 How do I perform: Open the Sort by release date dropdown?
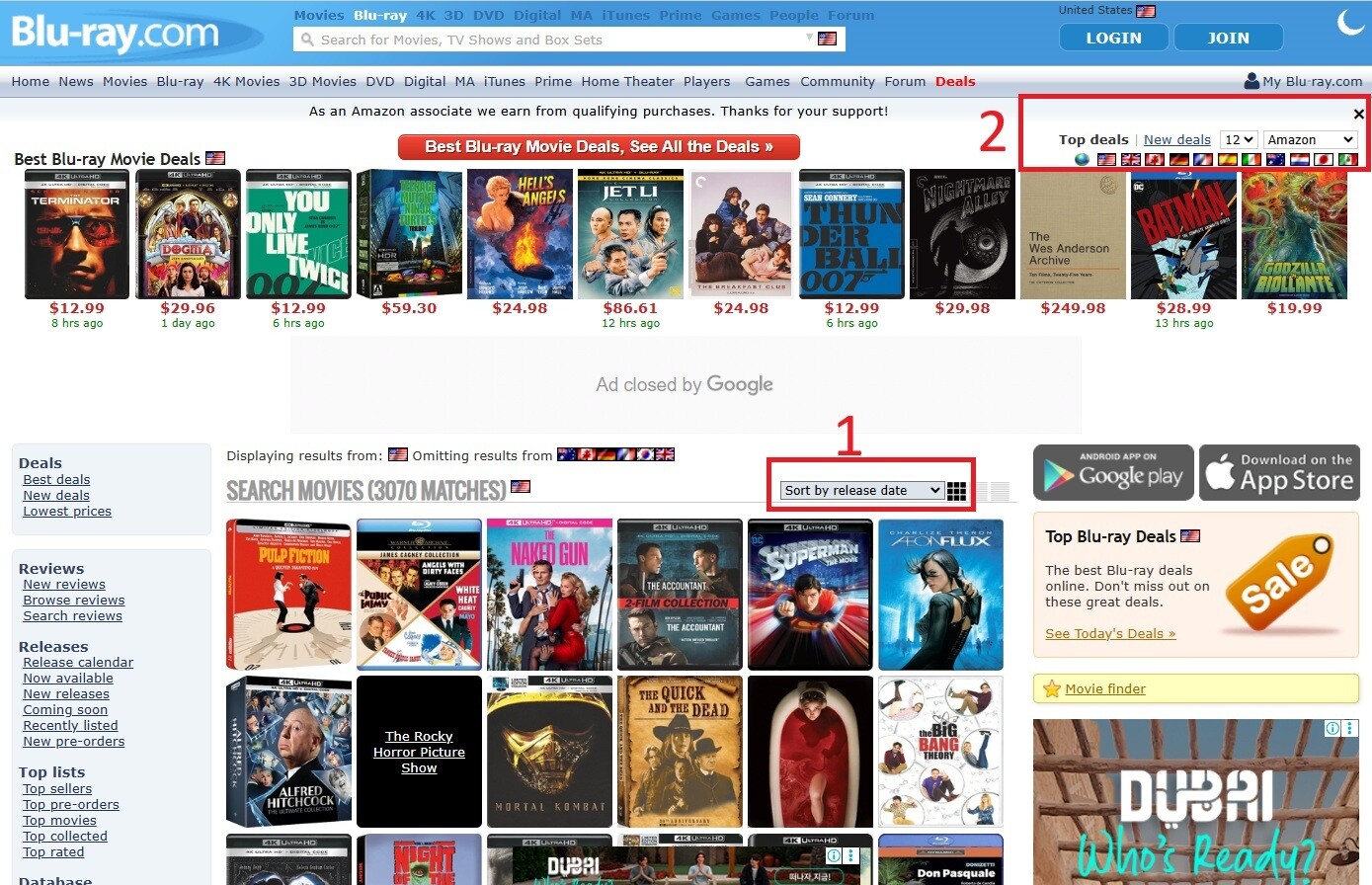[862, 490]
